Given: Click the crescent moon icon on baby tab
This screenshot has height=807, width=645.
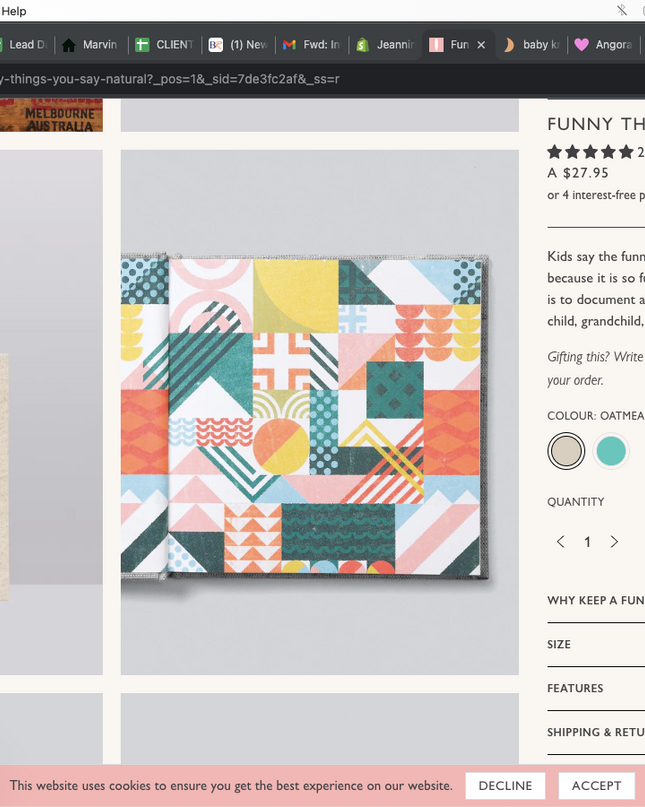Looking at the screenshot, I should tap(509, 45).
